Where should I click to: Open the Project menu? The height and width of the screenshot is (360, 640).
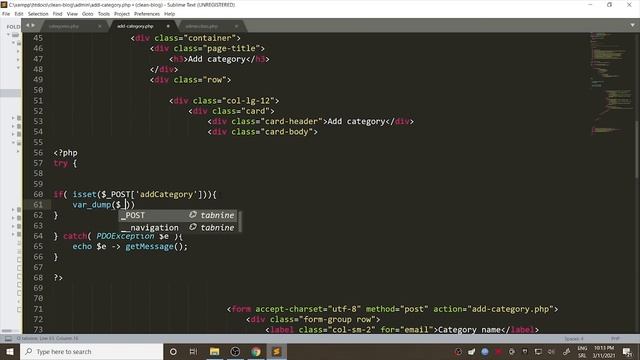click(x=122, y=14)
